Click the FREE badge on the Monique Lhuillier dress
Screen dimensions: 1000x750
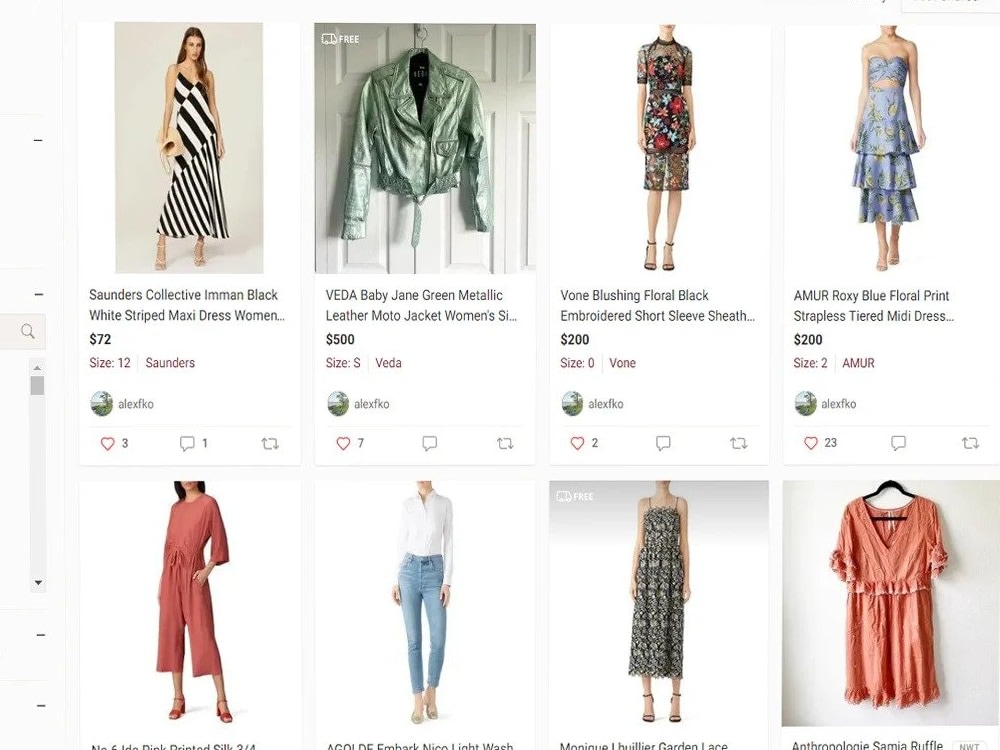574,495
